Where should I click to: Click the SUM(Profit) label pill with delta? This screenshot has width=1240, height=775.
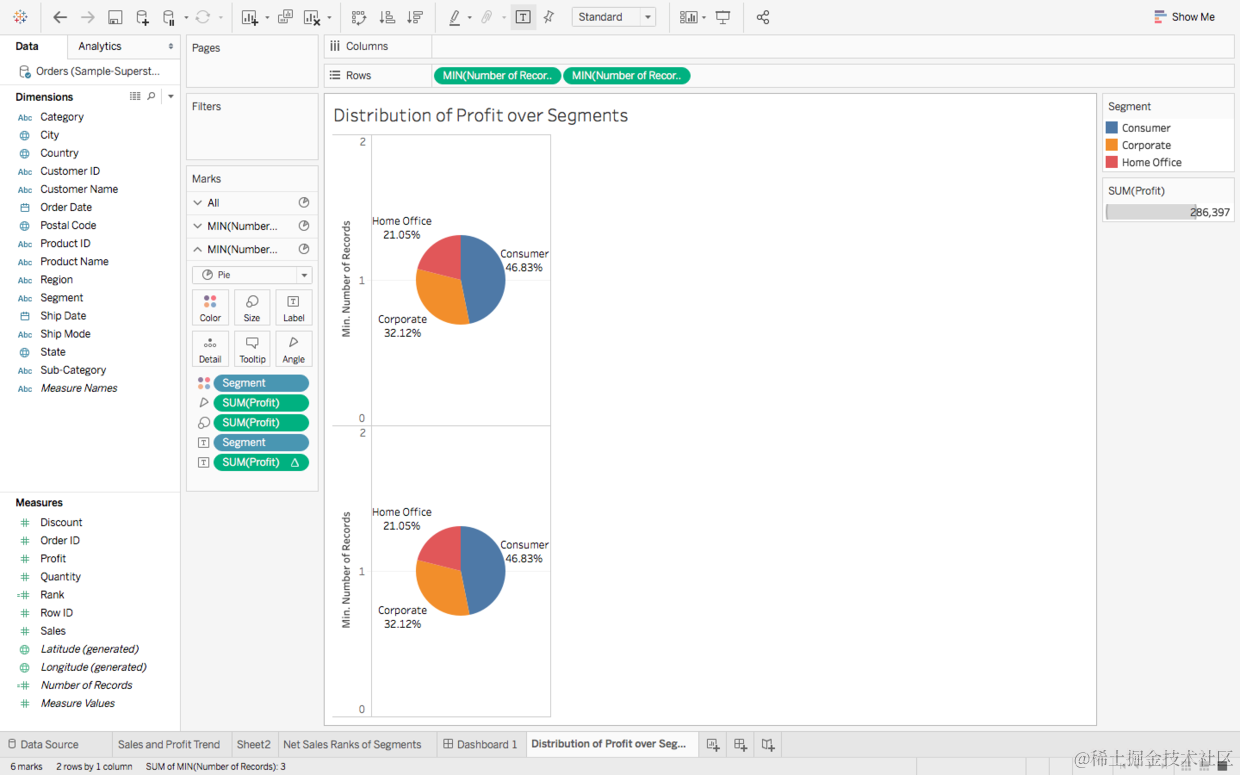(261, 462)
